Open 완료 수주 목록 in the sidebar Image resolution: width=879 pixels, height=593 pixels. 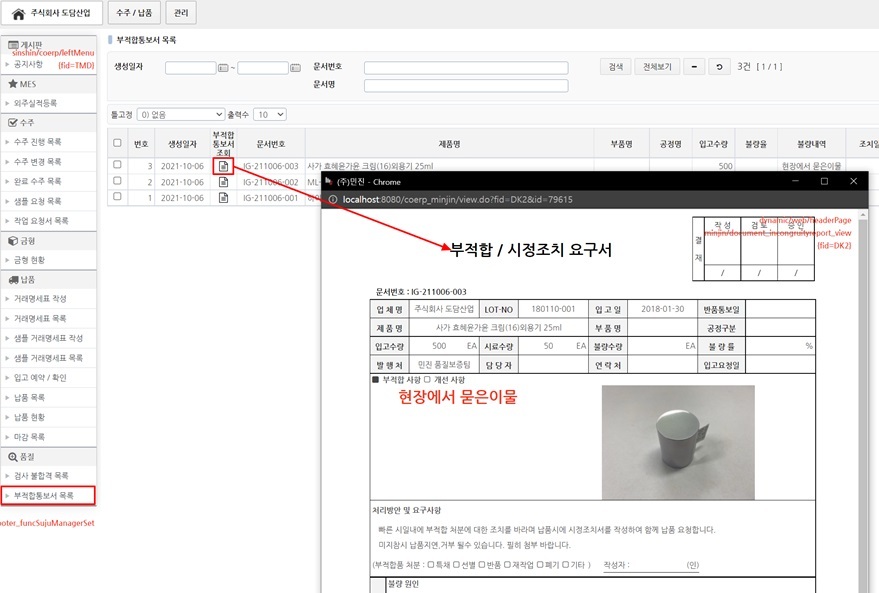38,181
